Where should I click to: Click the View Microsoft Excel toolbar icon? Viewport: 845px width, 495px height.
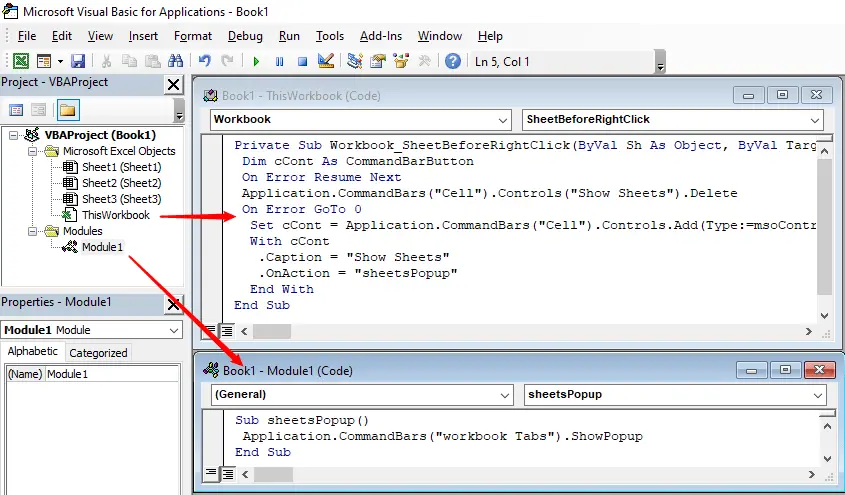(x=20, y=61)
